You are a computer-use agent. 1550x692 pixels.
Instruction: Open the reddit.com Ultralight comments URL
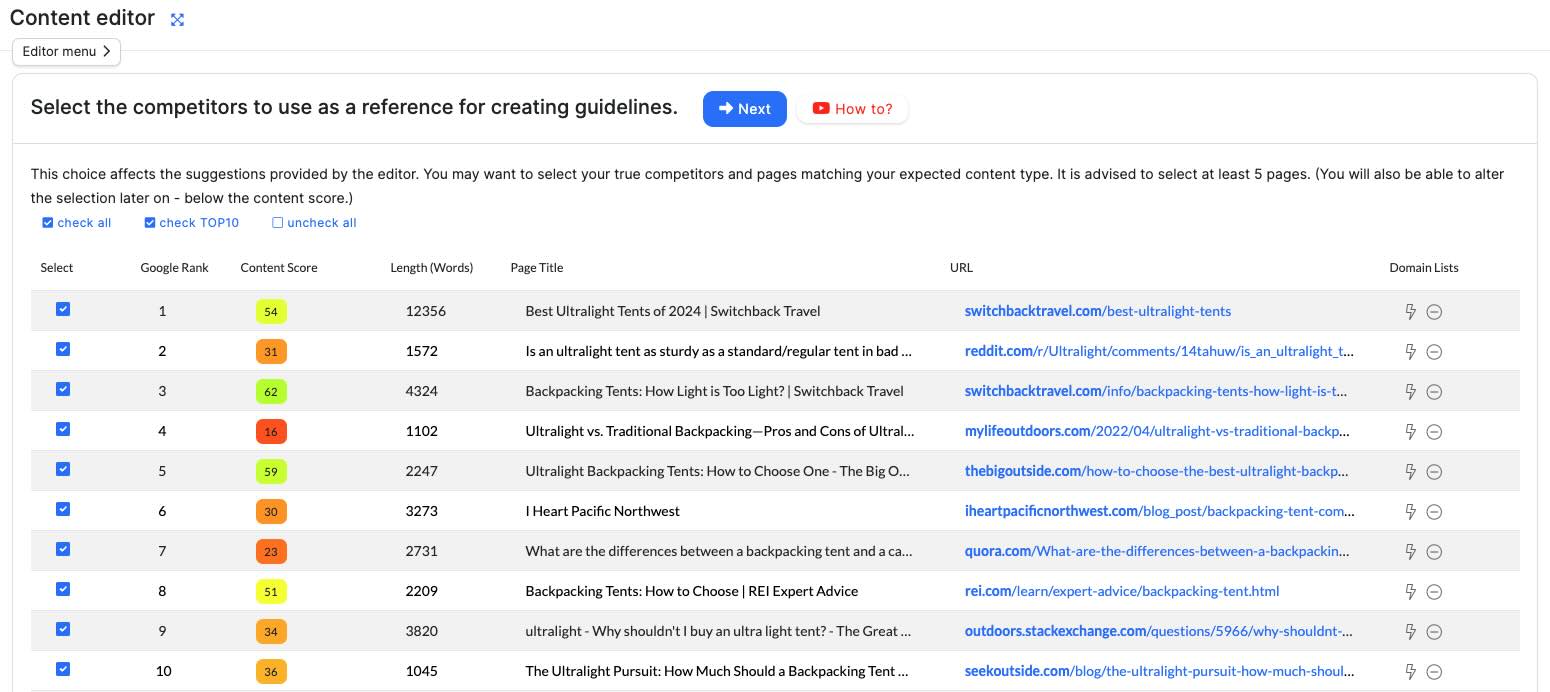tap(1159, 351)
